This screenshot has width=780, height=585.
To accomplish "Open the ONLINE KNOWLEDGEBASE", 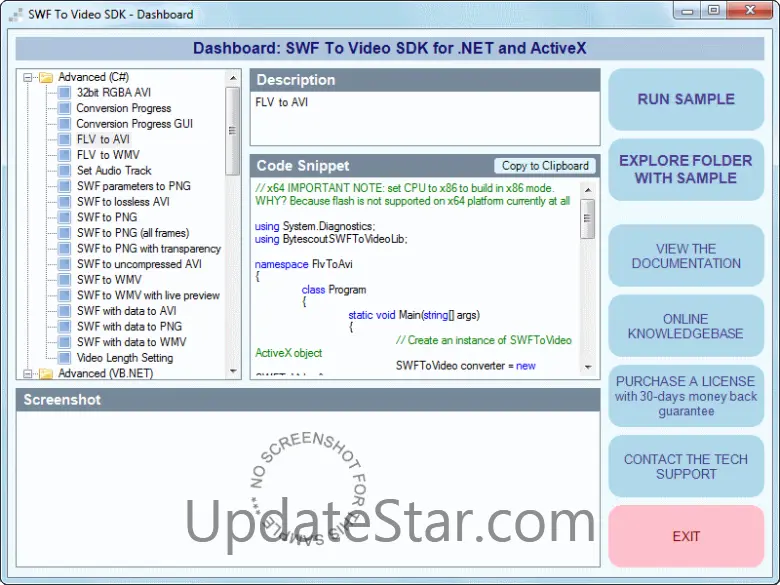I will [686, 326].
